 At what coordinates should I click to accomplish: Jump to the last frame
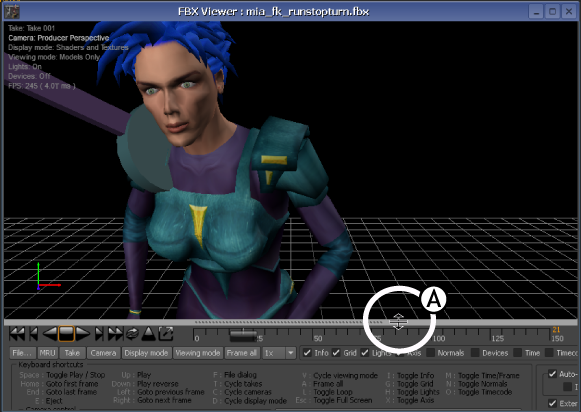(116, 334)
